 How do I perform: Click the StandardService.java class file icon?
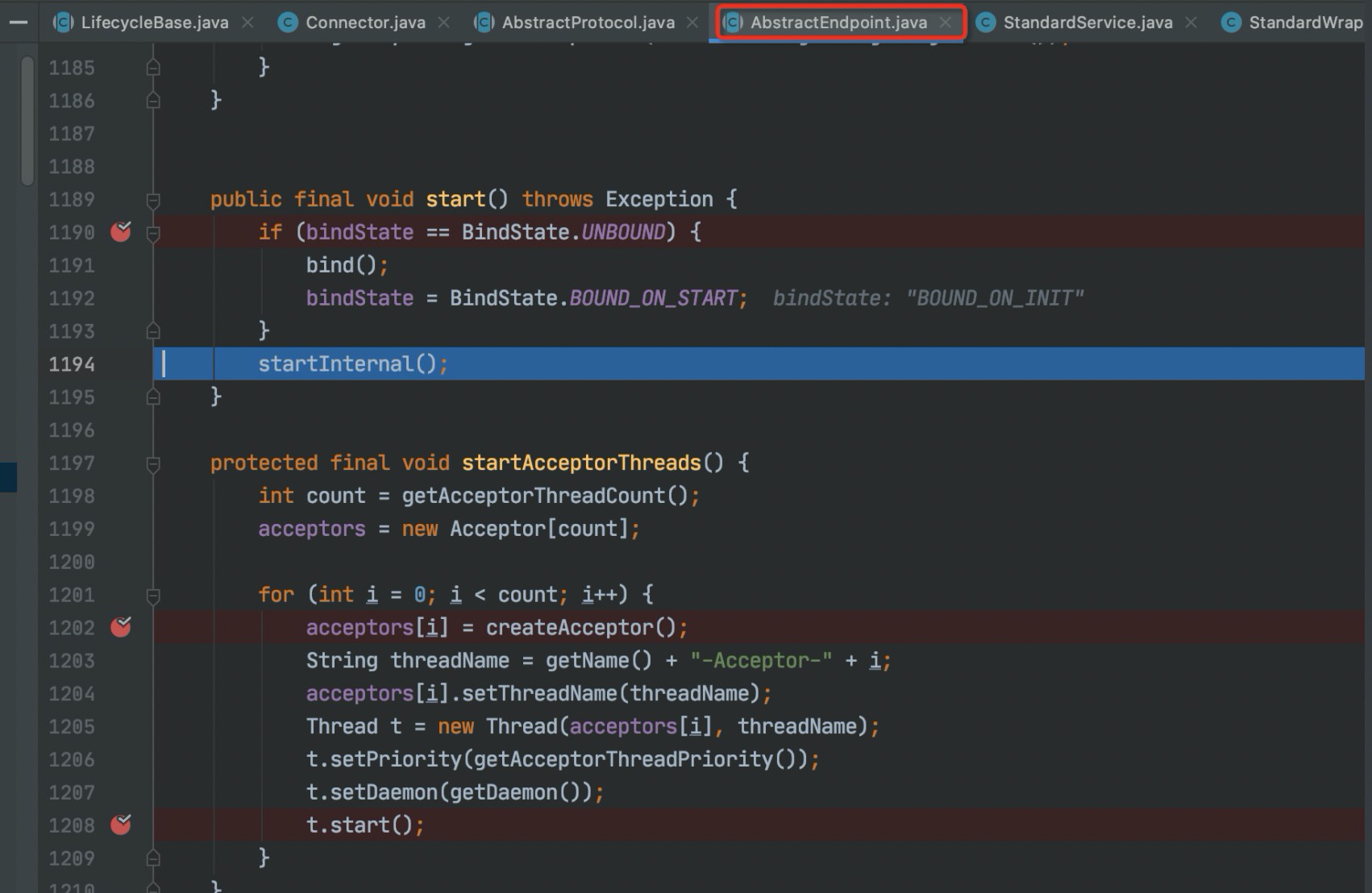pyautogui.click(x=985, y=23)
